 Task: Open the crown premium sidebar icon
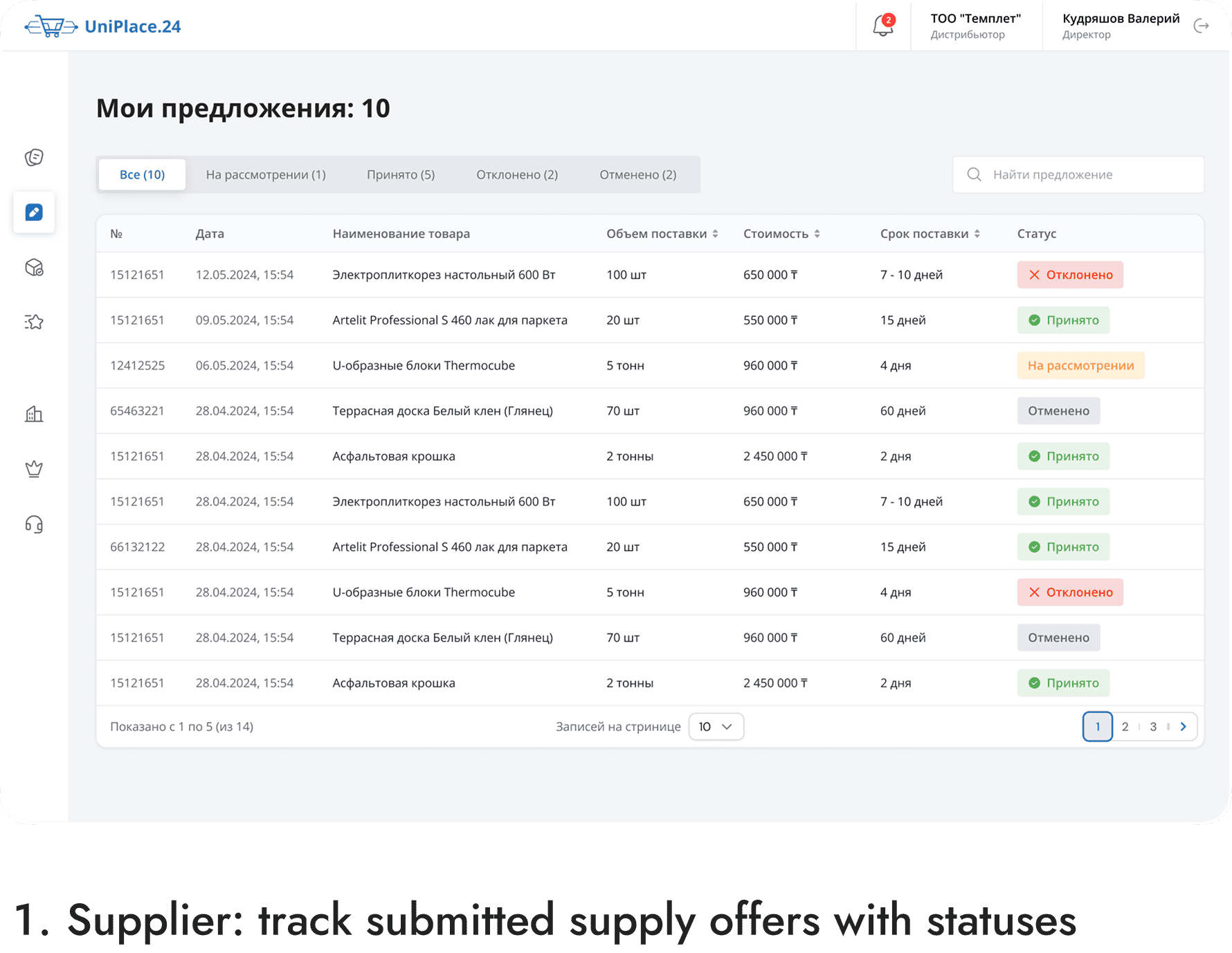[34, 469]
